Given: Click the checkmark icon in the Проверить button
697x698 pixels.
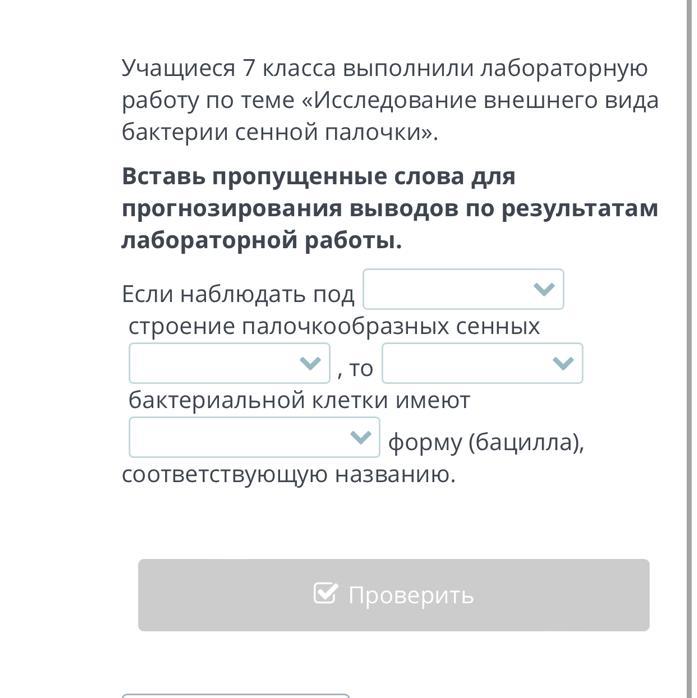Looking at the screenshot, I should (x=326, y=594).
